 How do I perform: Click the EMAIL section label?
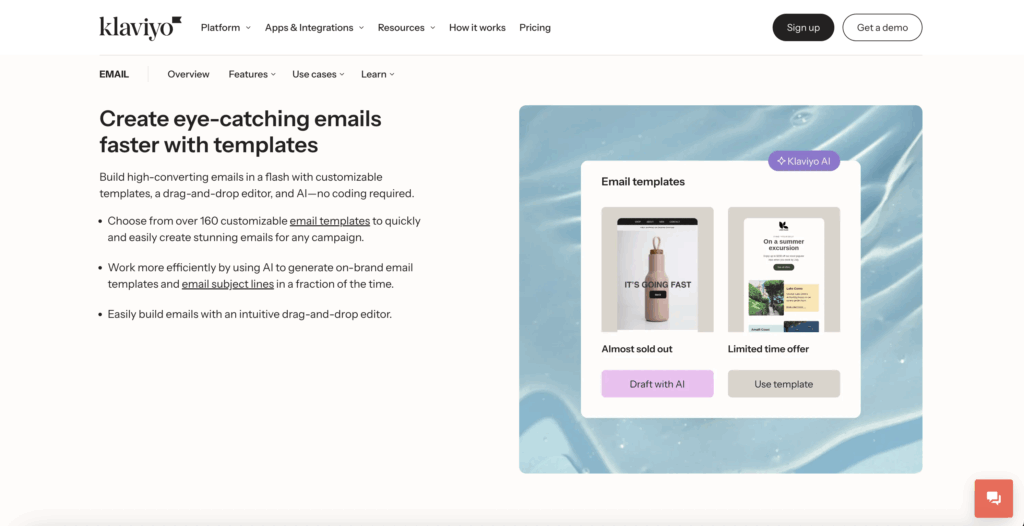114,74
